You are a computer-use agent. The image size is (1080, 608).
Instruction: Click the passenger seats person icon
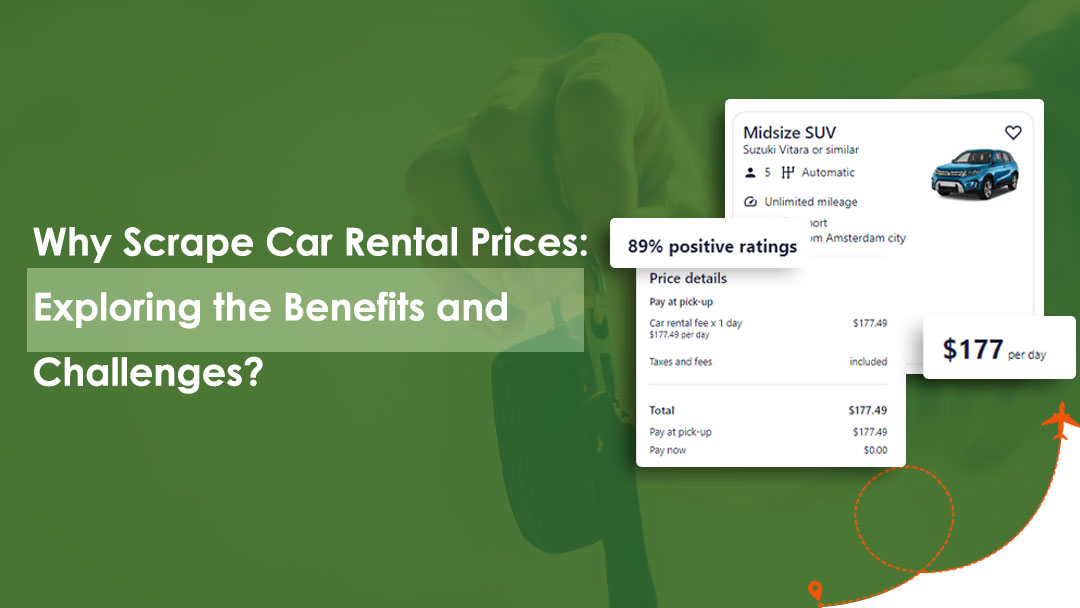751,172
